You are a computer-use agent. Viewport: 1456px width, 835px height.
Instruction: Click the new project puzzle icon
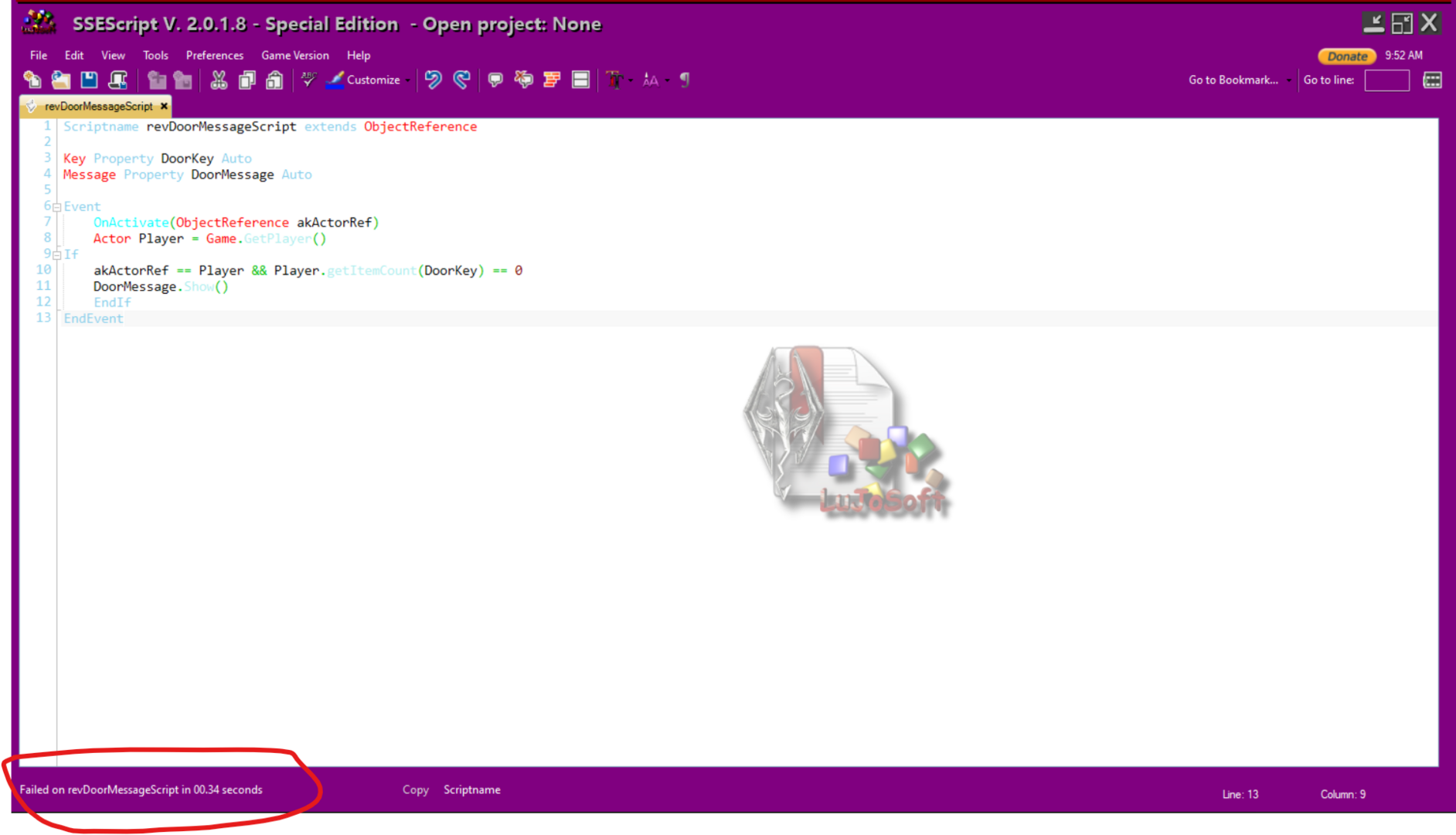click(157, 80)
